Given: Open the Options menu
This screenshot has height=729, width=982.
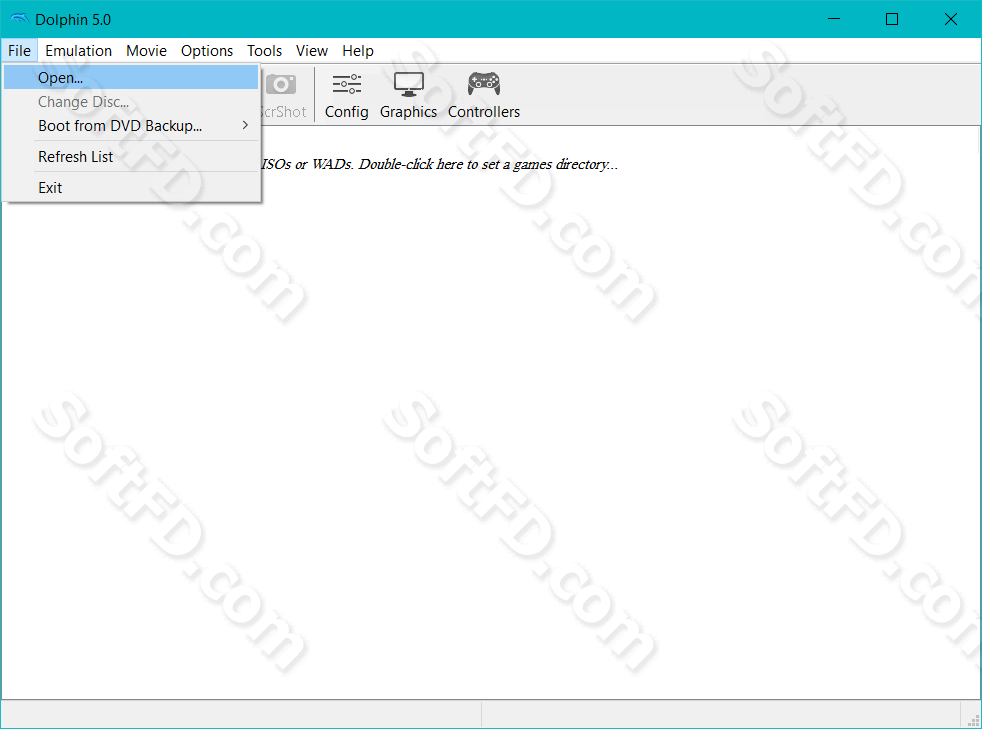Looking at the screenshot, I should [x=207, y=51].
